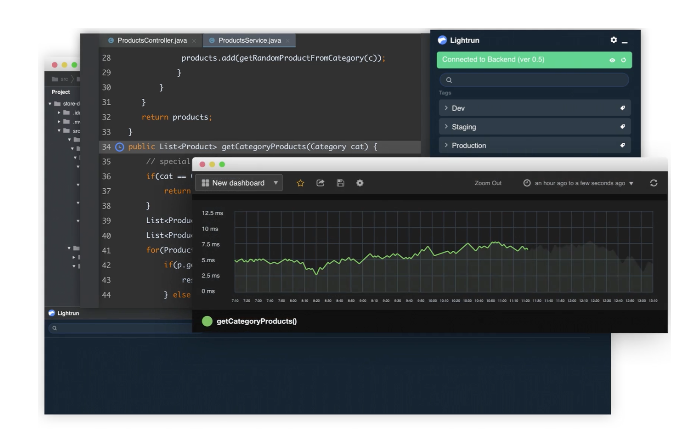Screen dimensions: 679x445
Task: Select the ProductsService.java tab
Action: point(249,40)
